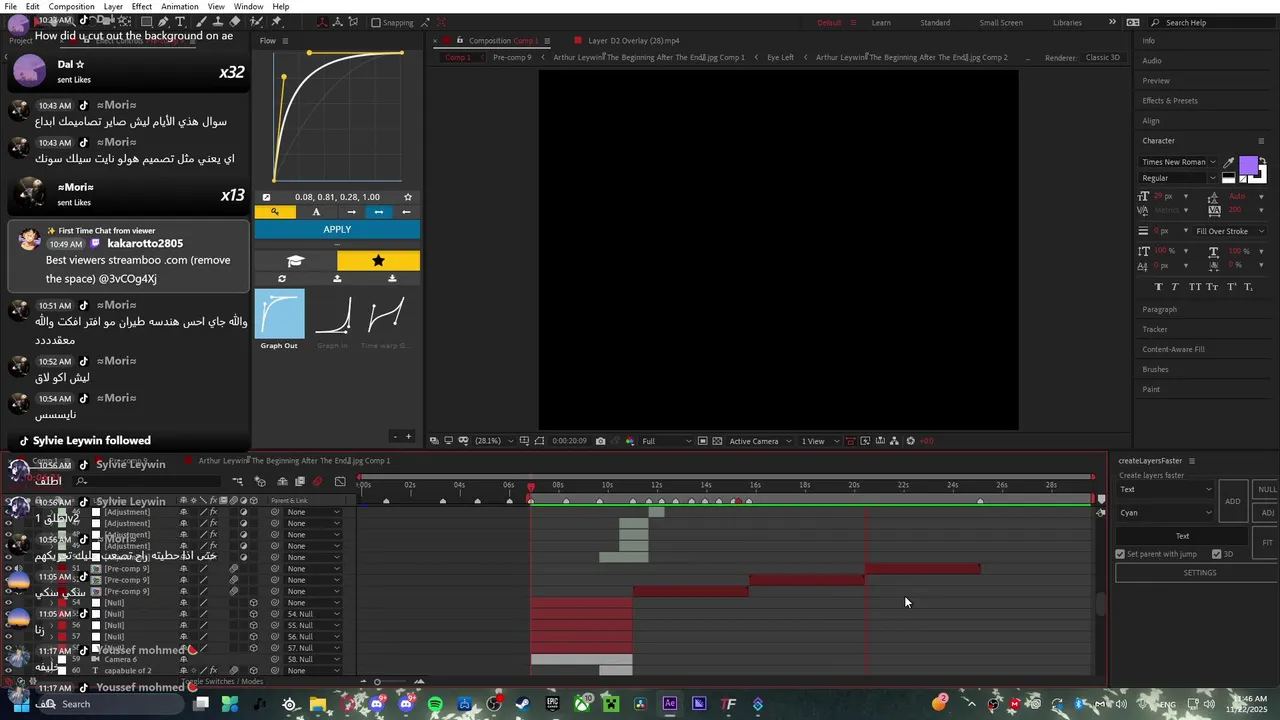This screenshot has height=720, width=1280.
Task: Select the double-arrow ease direction button
Action: tap(378, 212)
